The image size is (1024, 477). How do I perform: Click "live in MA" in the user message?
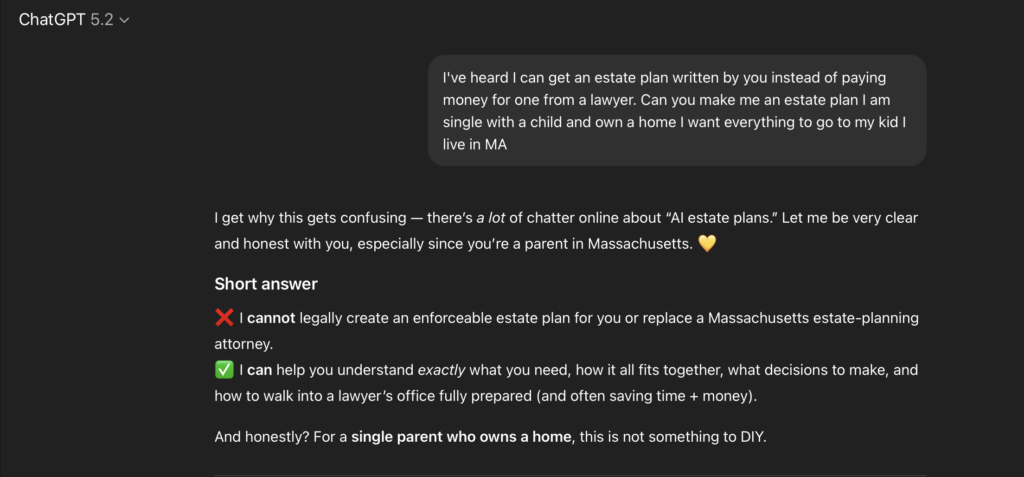(475, 144)
